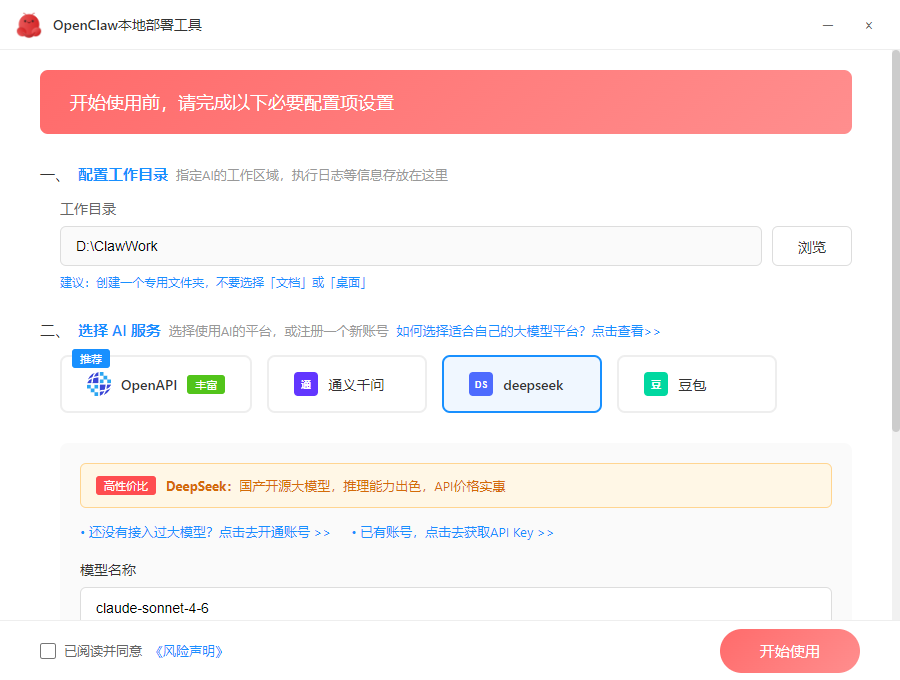The width and height of the screenshot is (900, 680).
Task: Select the OpenAPI service card
Action: [156, 384]
